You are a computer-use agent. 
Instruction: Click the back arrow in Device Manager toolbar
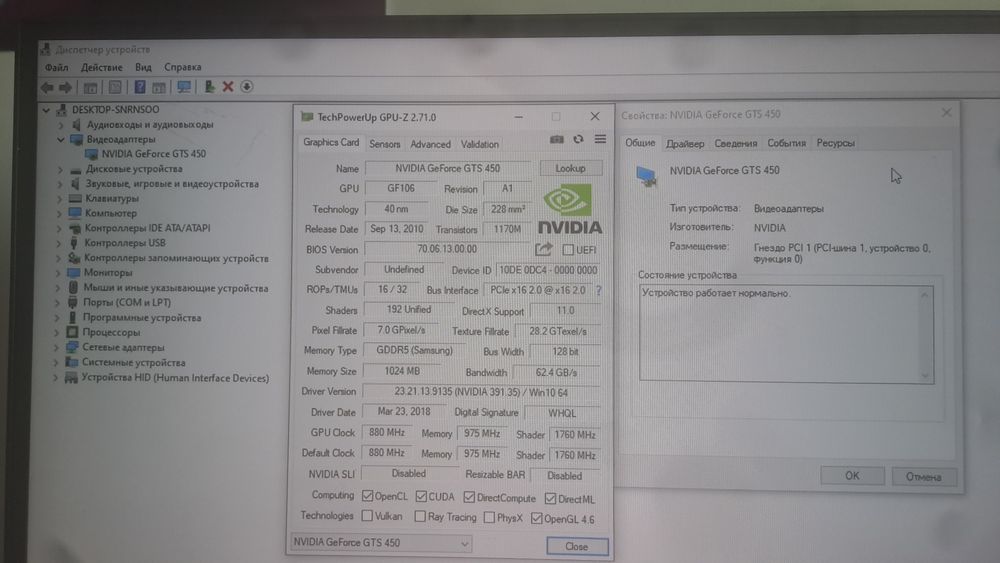47,87
